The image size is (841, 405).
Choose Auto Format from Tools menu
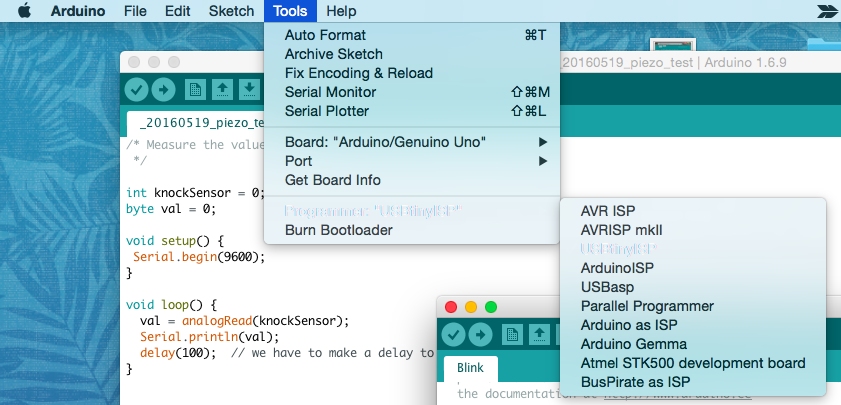411,35
